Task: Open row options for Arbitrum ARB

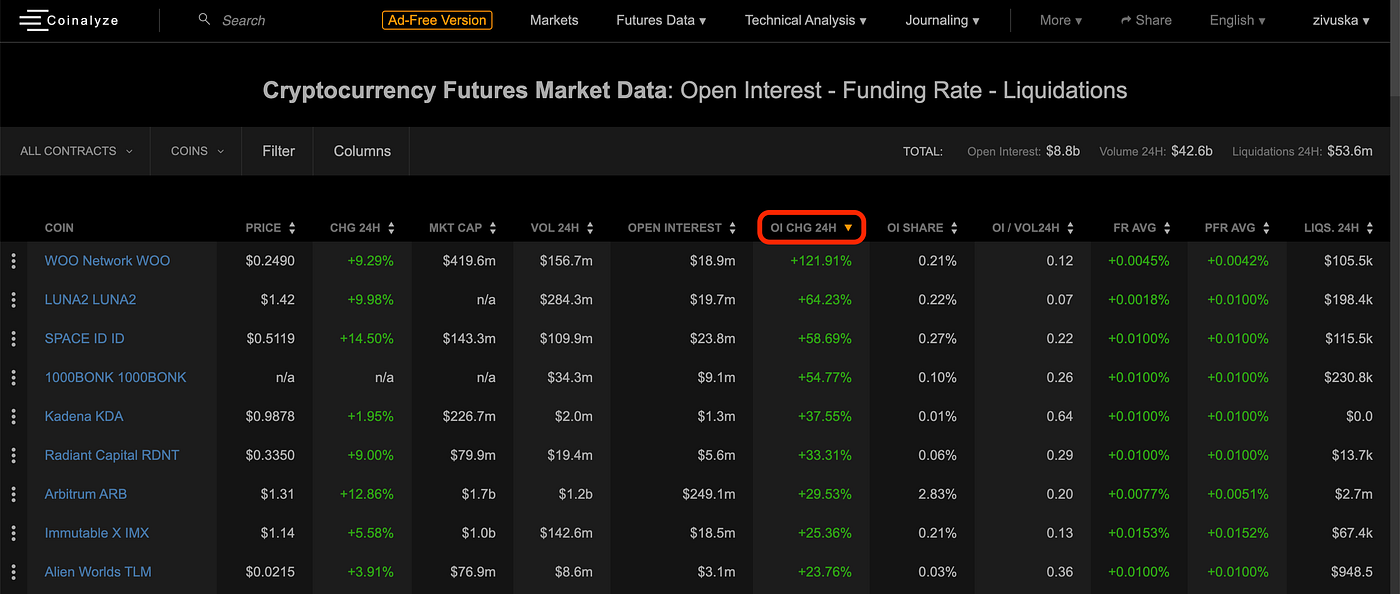Action: coord(14,495)
